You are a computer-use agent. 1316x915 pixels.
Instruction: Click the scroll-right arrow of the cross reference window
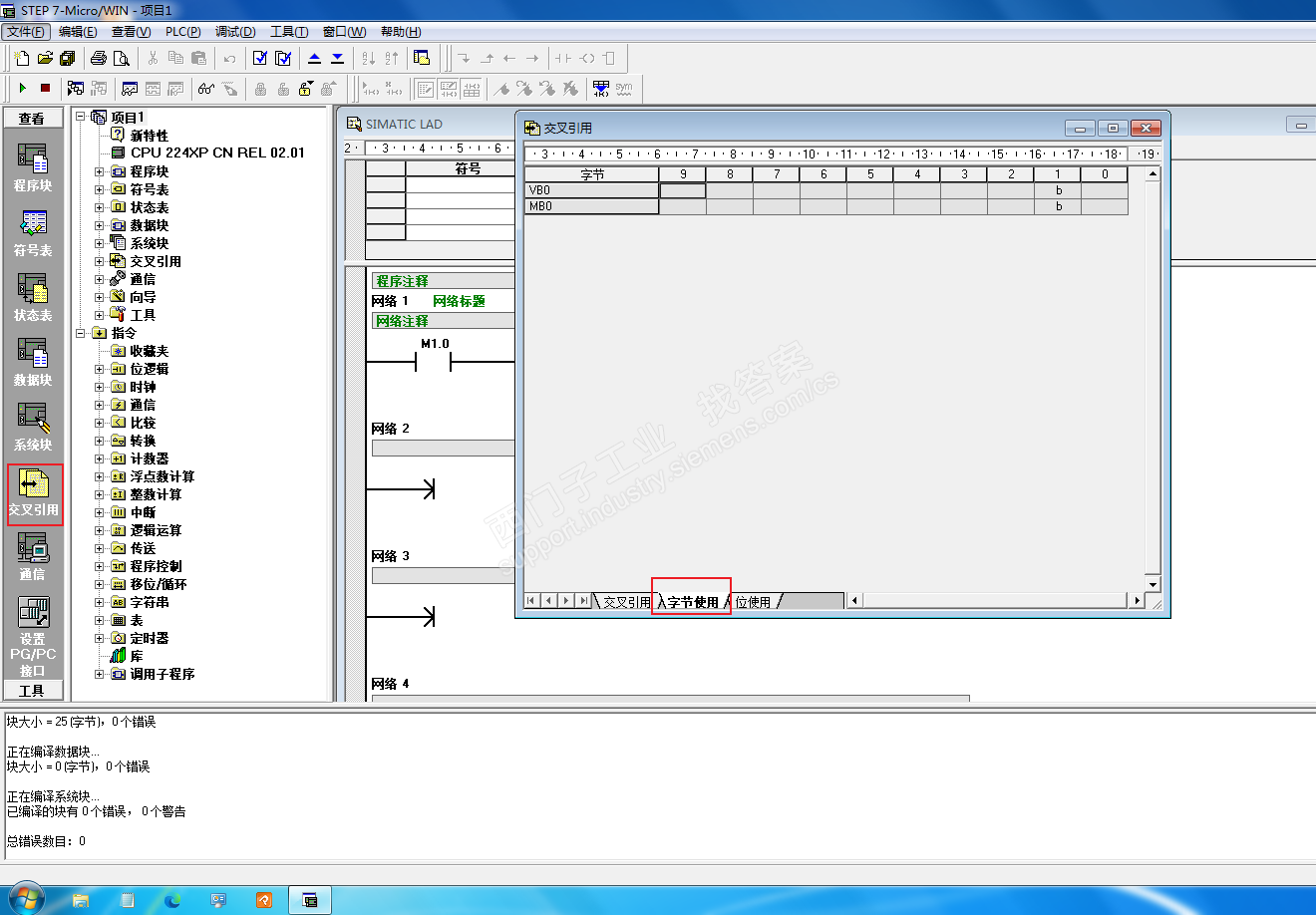pyautogui.click(x=1138, y=601)
